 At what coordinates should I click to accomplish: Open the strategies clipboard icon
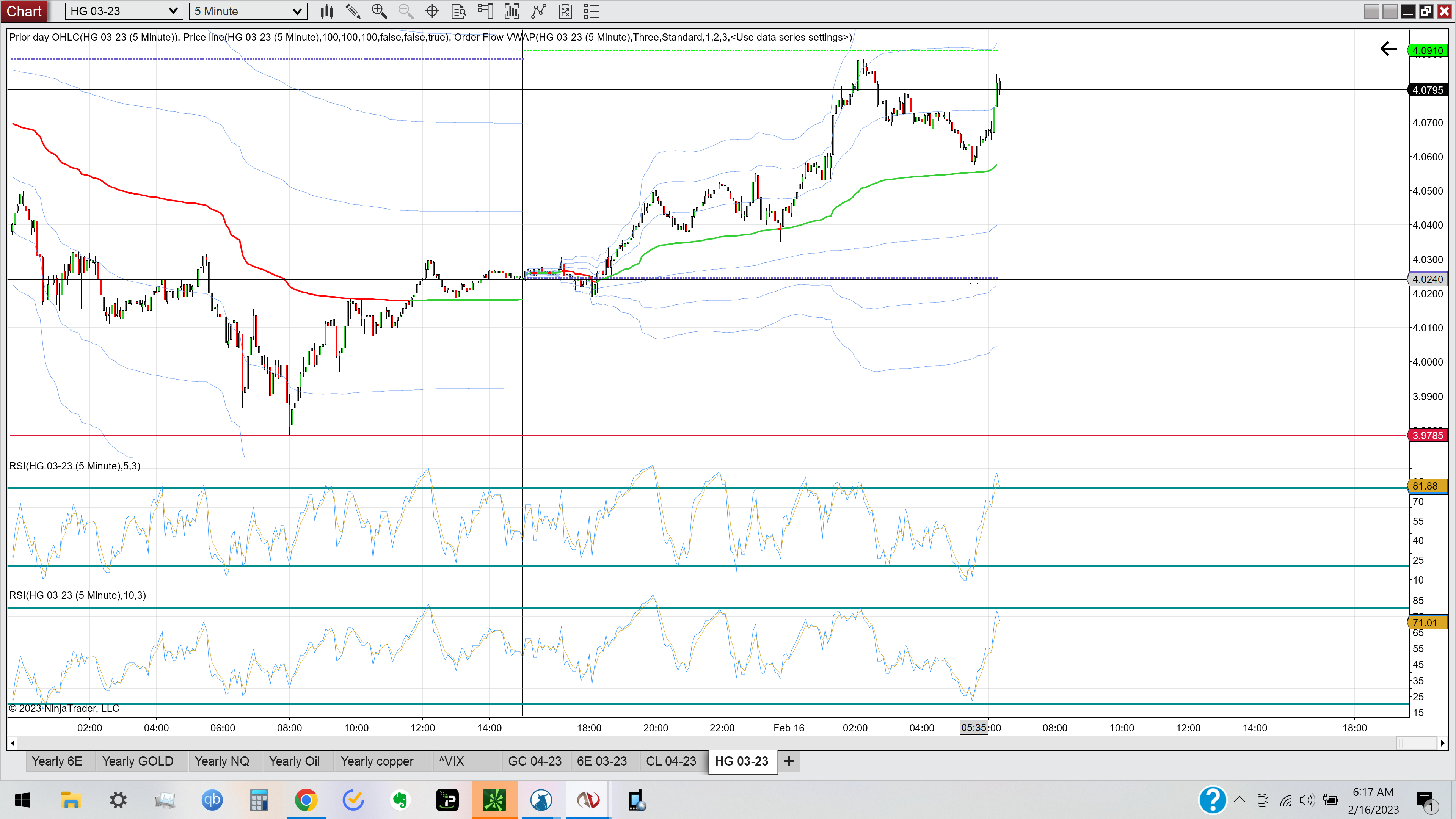click(x=565, y=11)
